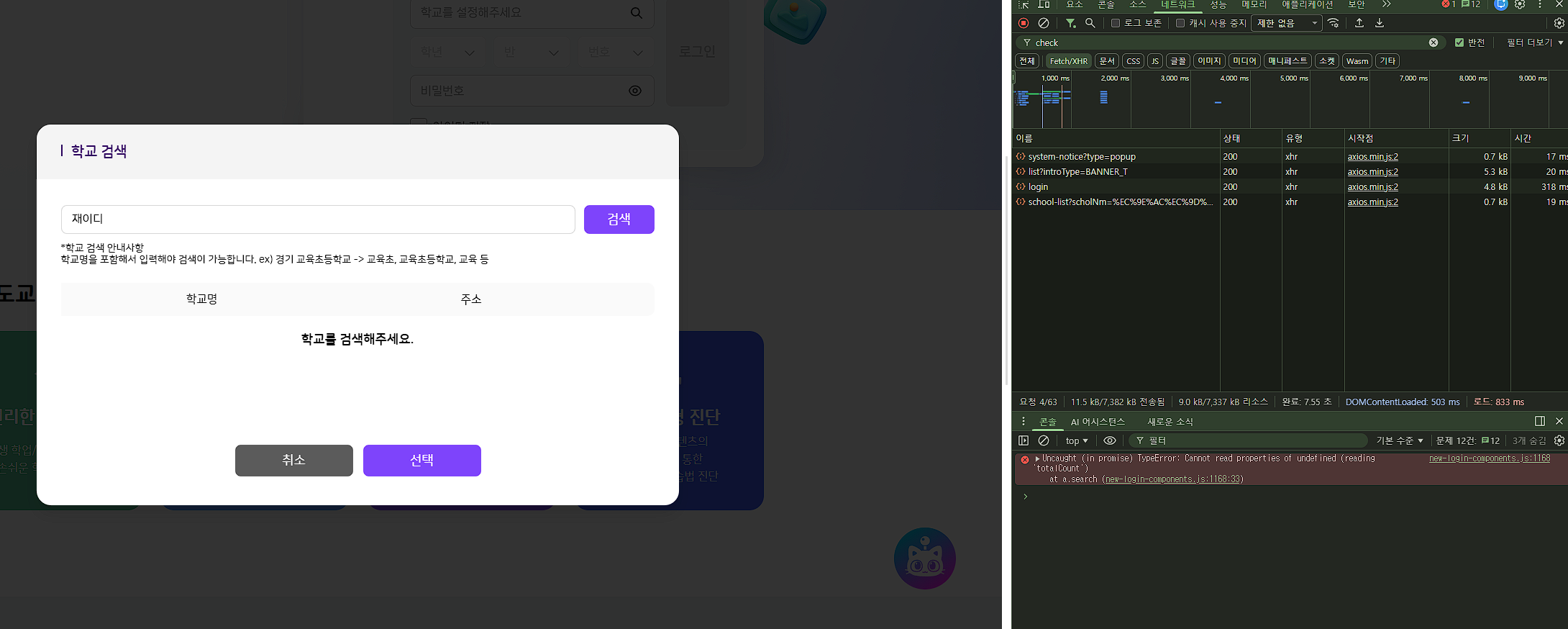Image resolution: width=1568 pixels, height=629 pixels.
Task: Select the login request row
Action: [1038, 187]
